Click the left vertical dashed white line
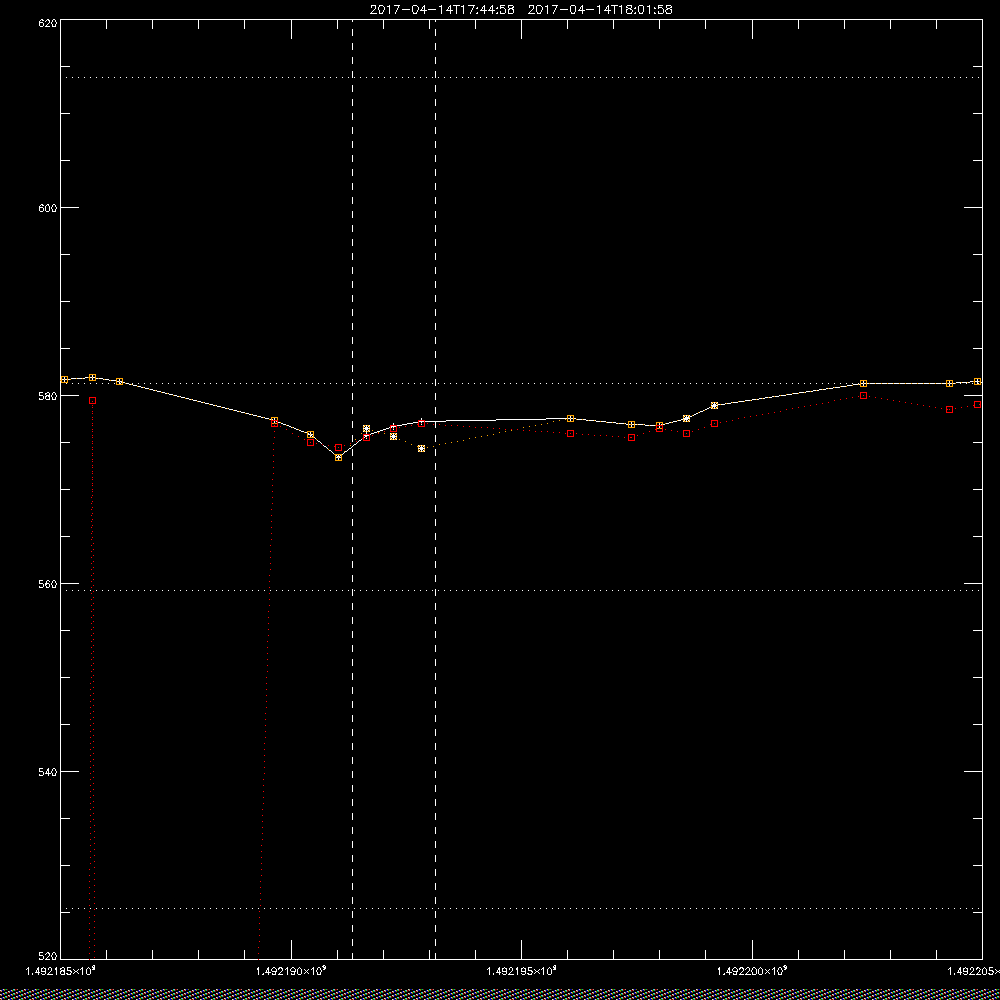This screenshot has height=1000, width=1000. click(353, 490)
